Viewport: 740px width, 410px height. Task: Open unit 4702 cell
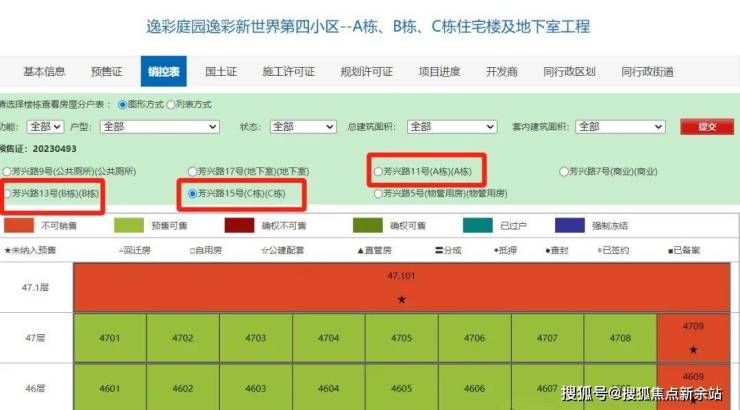coord(183,338)
